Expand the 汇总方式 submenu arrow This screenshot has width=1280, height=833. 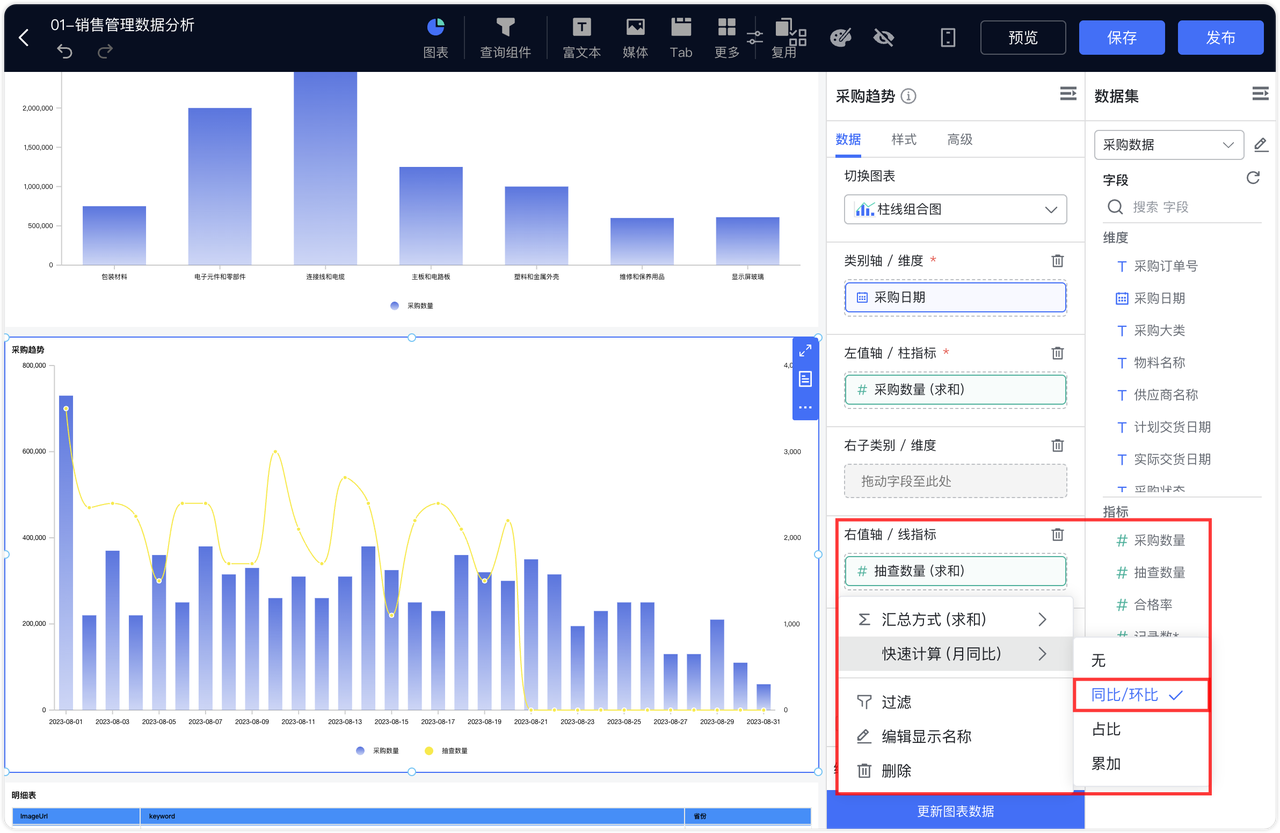[1041, 618]
